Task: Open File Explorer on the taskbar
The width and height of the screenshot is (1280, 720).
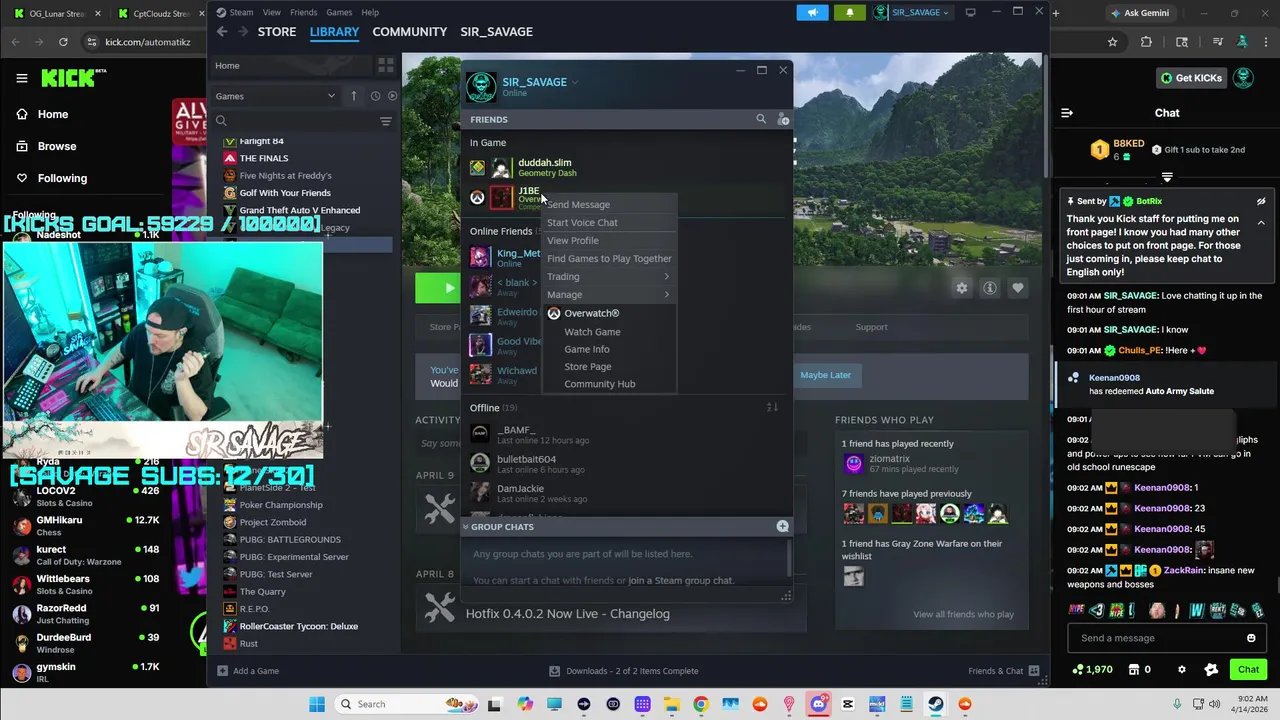Action: click(672, 704)
